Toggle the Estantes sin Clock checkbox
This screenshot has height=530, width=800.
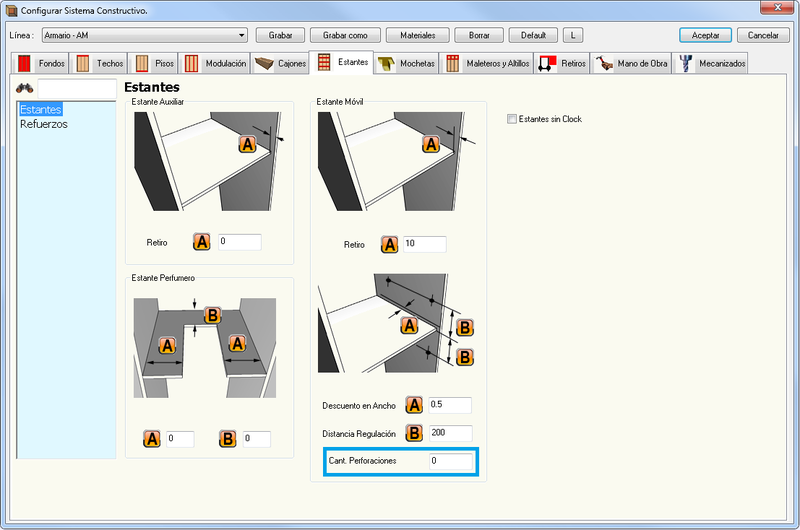coord(512,119)
